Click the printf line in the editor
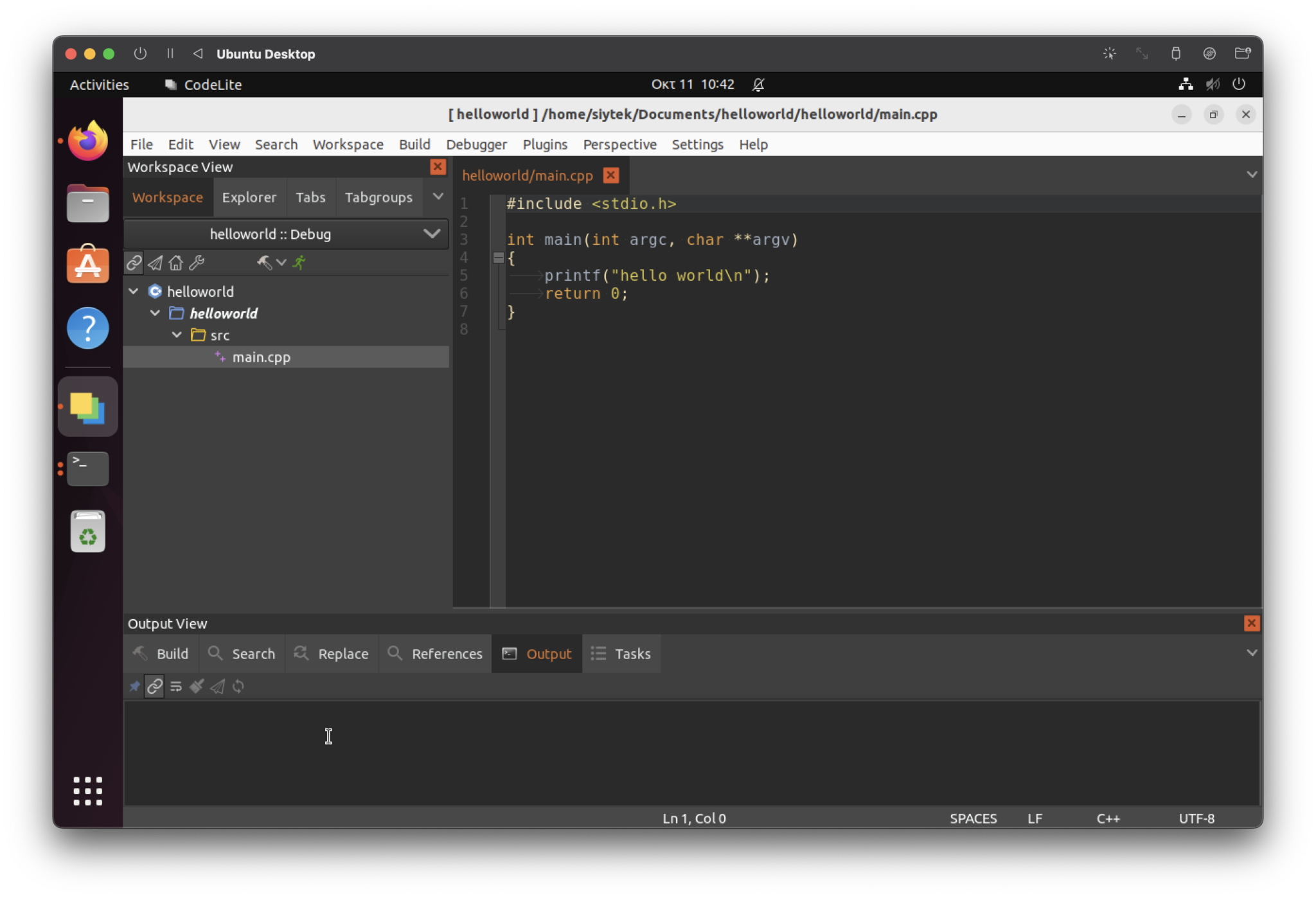1316x898 pixels. pos(657,276)
